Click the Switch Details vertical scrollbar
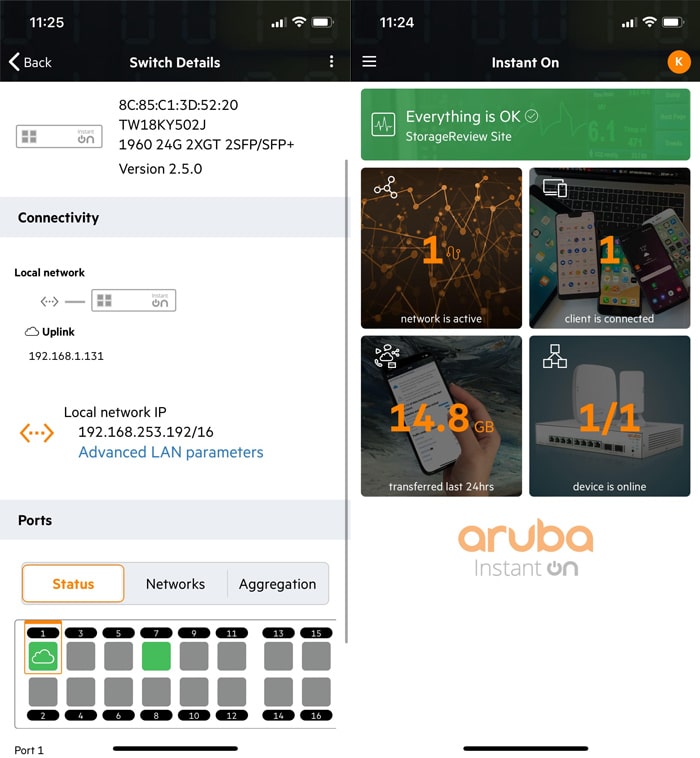The width and height of the screenshot is (700, 758). click(x=346, y=401)
